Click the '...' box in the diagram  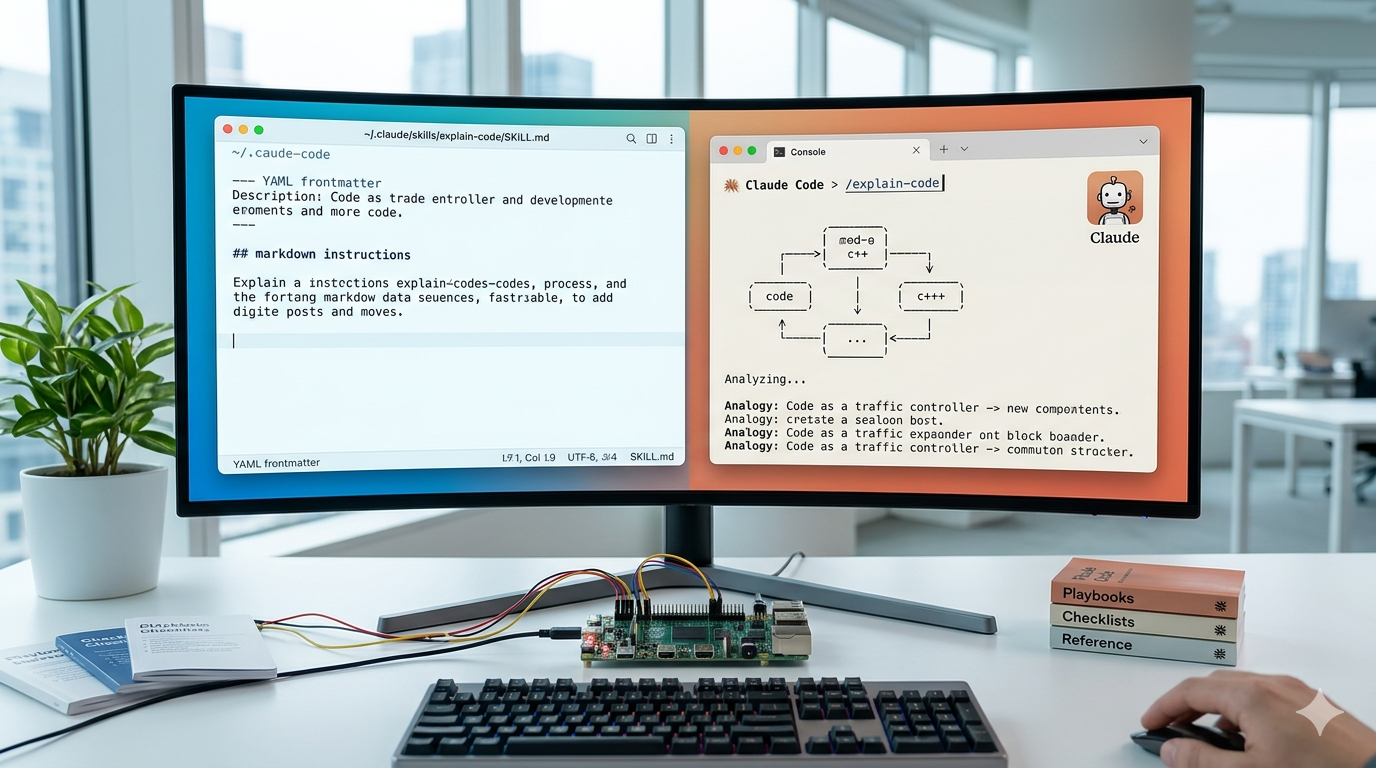click(x=855, y=340)
